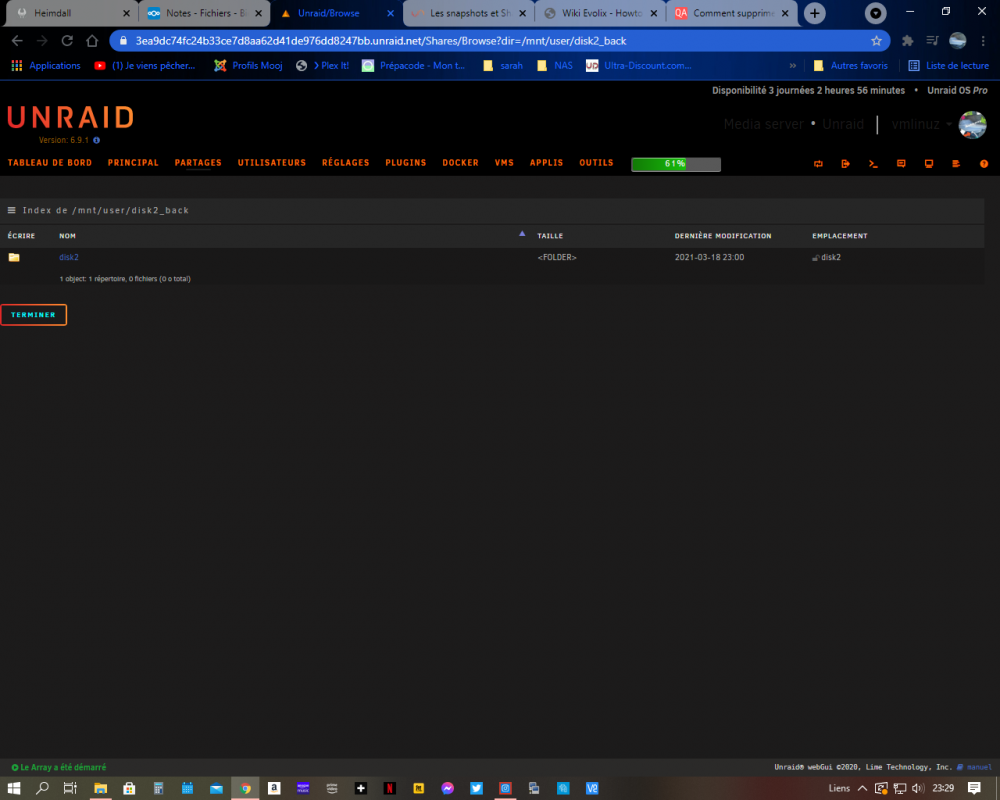The height and width of the screenshot is (800, 1000).
Task: Open a new browser tab
Action: [x=814, y=13]
